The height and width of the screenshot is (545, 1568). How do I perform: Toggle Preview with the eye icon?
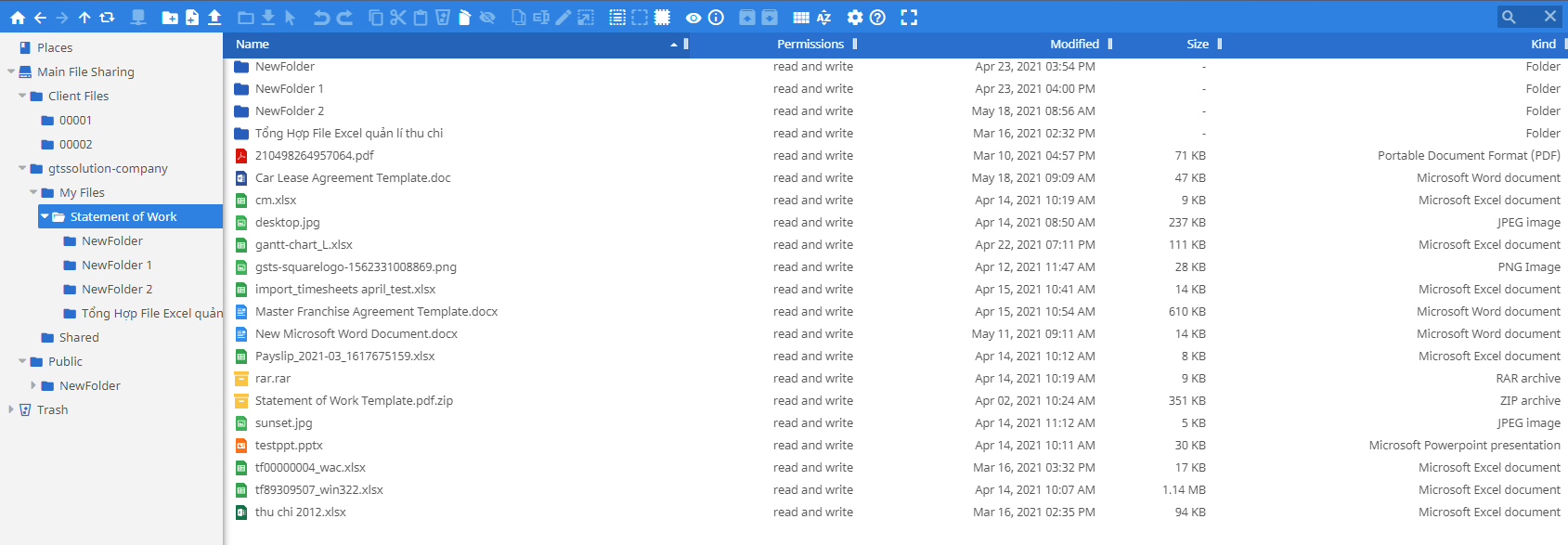(693, 17)
